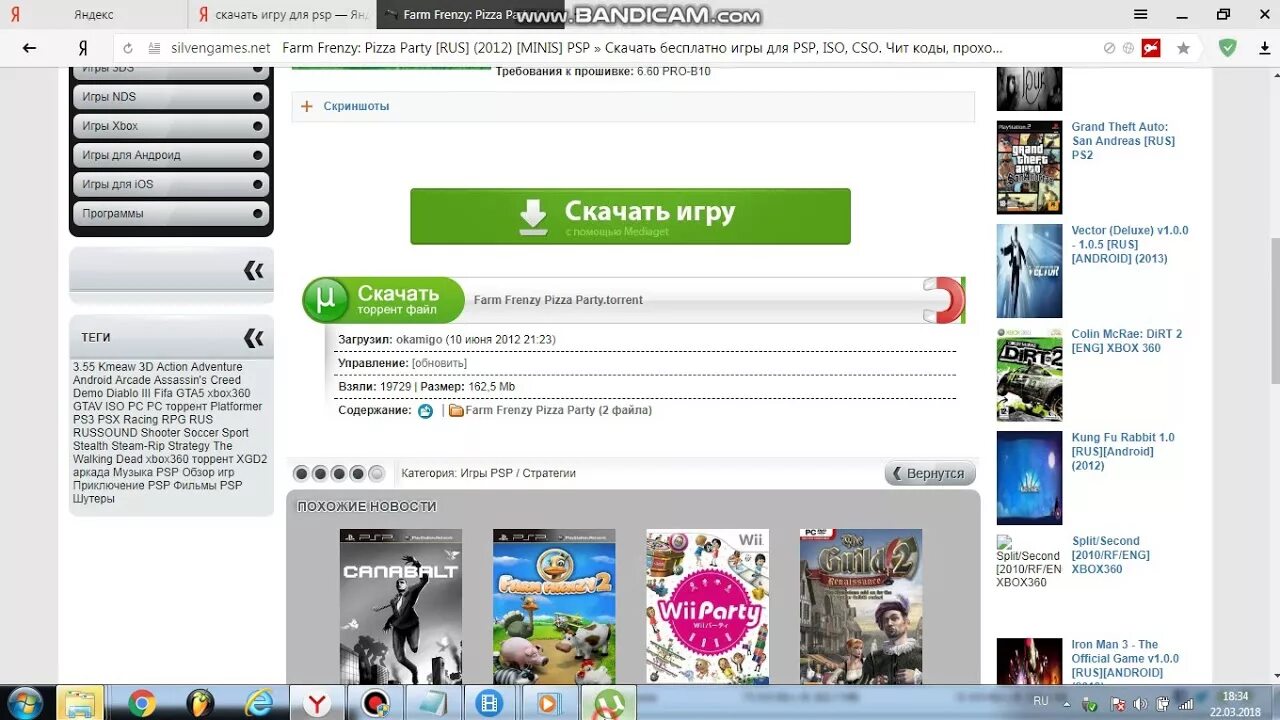The image size is (1280, 720).
Task: Click the GTA San Andreas cover image
Action: click(1029, 168)
